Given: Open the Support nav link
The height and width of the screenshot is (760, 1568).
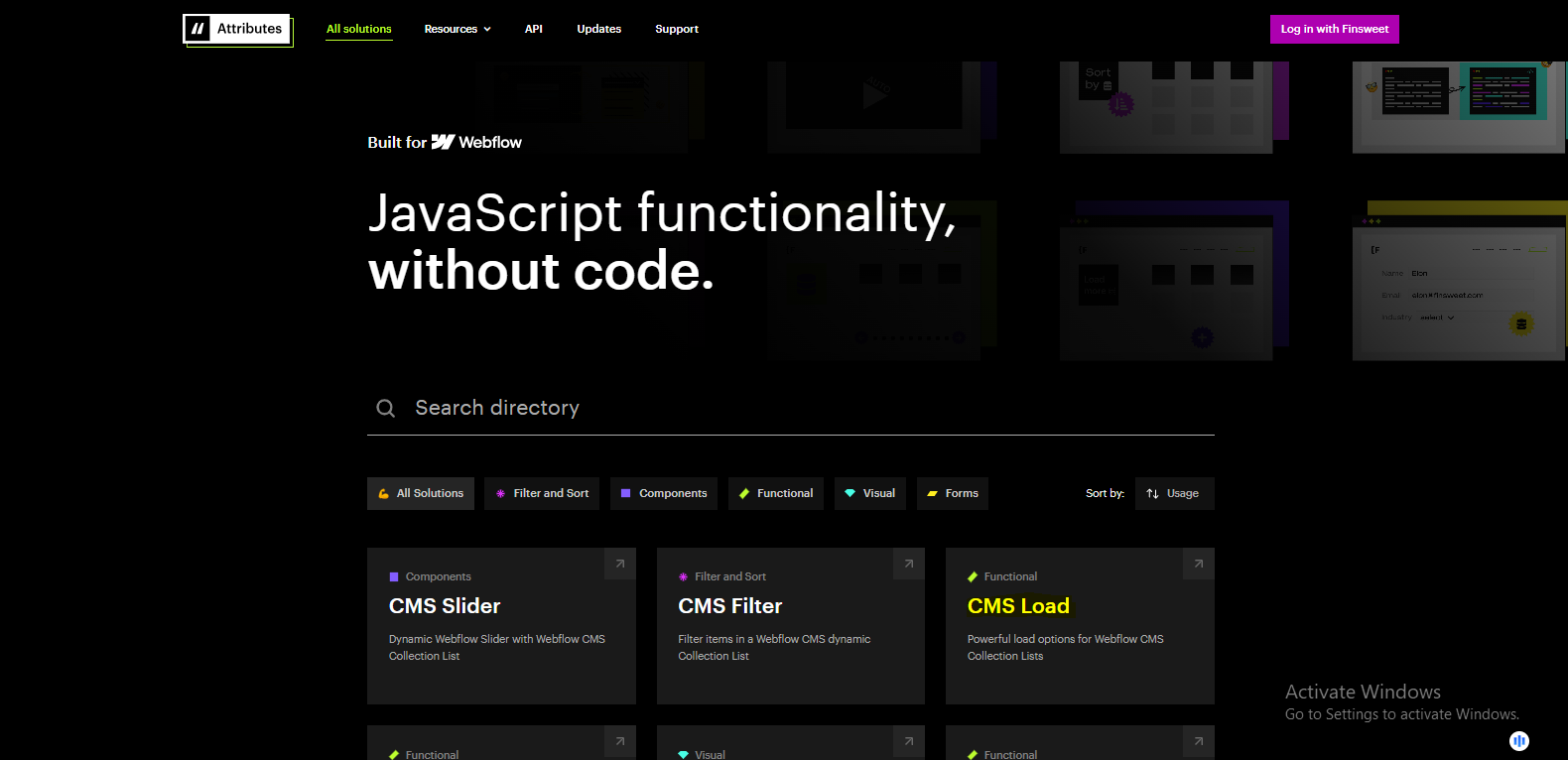Looking at the screenshot, I should (677, 29).
